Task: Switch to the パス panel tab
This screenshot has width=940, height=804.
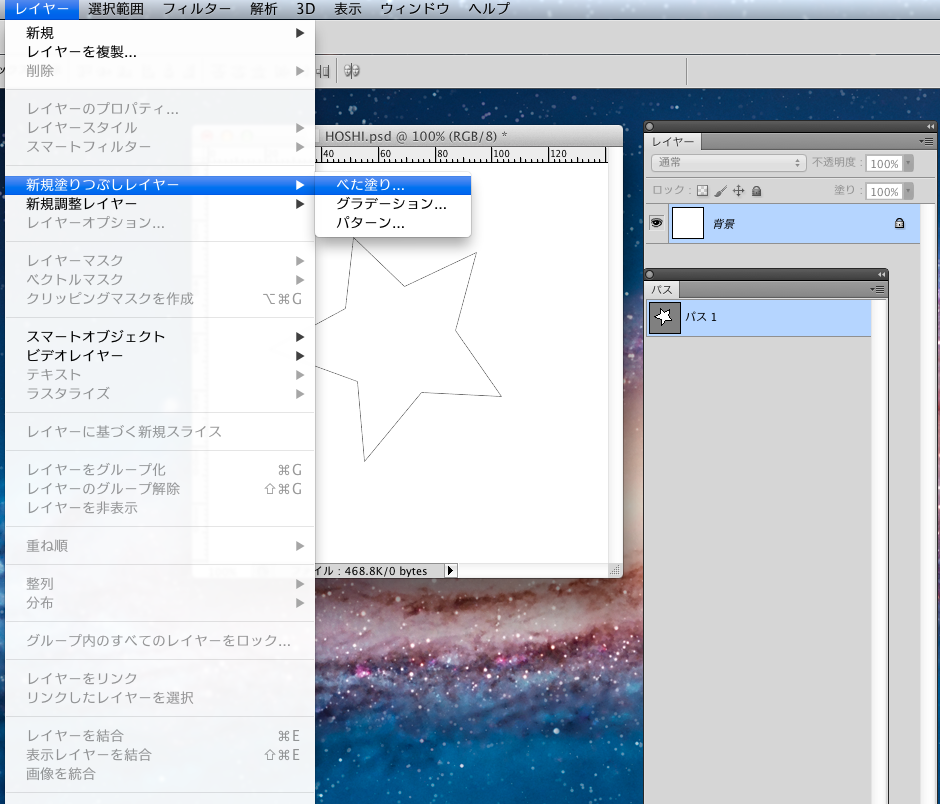Action: [x=662, y=289]
